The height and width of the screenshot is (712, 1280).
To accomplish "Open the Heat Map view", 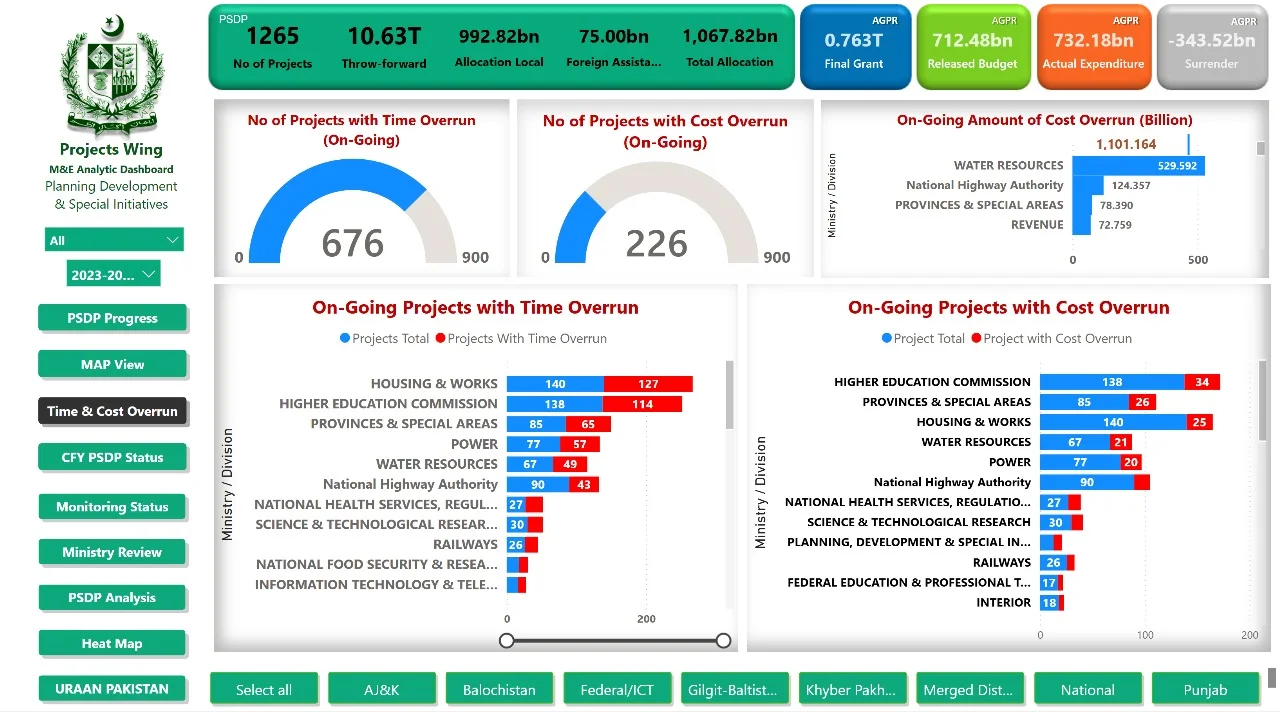I will 112,643.
